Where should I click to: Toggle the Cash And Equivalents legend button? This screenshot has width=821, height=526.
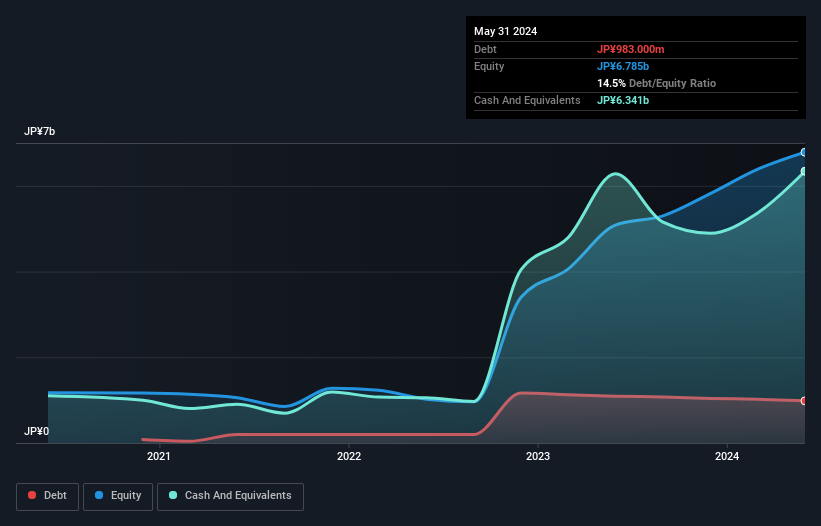(x=230, y=496)
